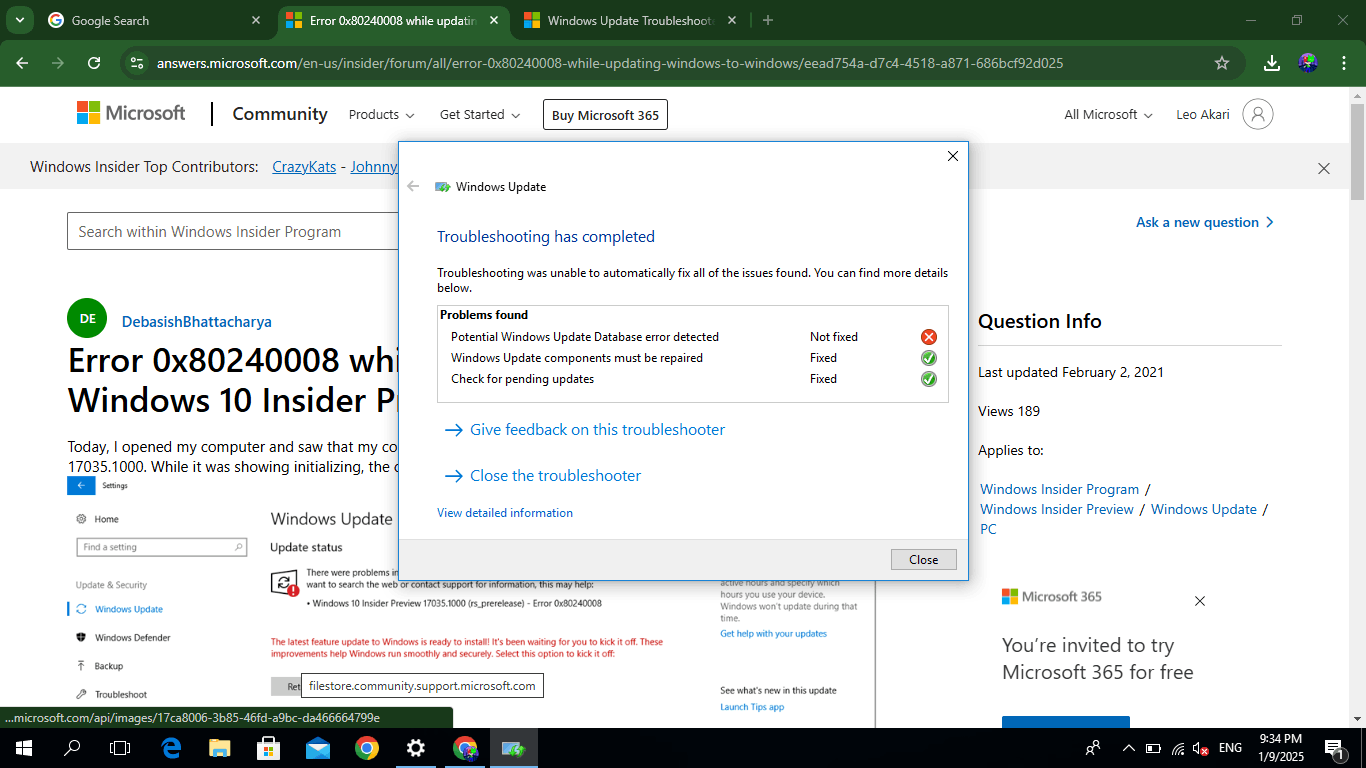The width and height of the screenshot is (1366, 768).
Task: Click the Buy Microsoft 365 button
Action: click(x=605, y=115)
